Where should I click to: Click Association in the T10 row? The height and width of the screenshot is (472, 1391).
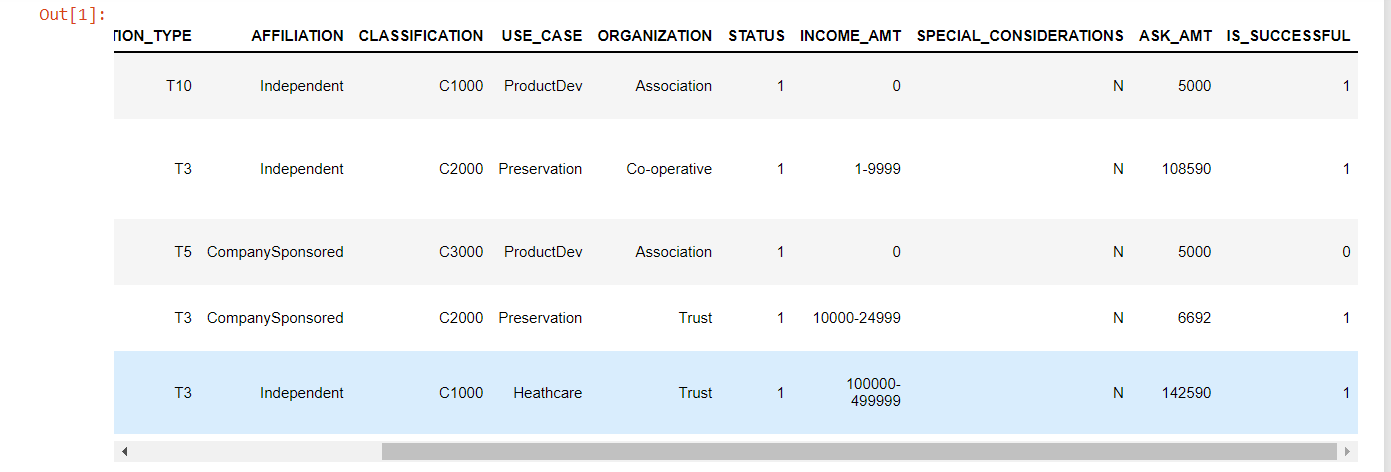[674, 86]
